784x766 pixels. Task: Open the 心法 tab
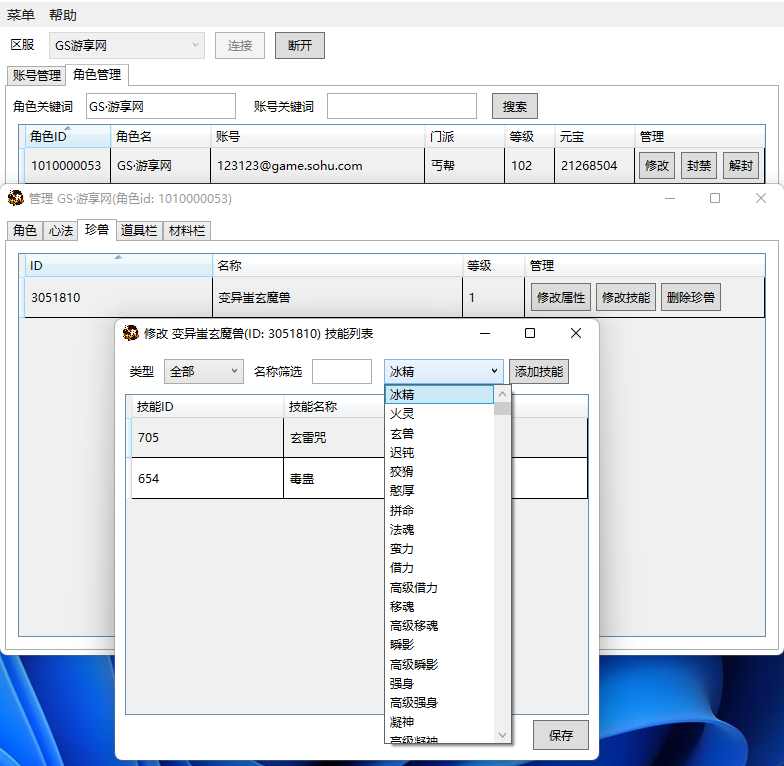coord(61,230)
